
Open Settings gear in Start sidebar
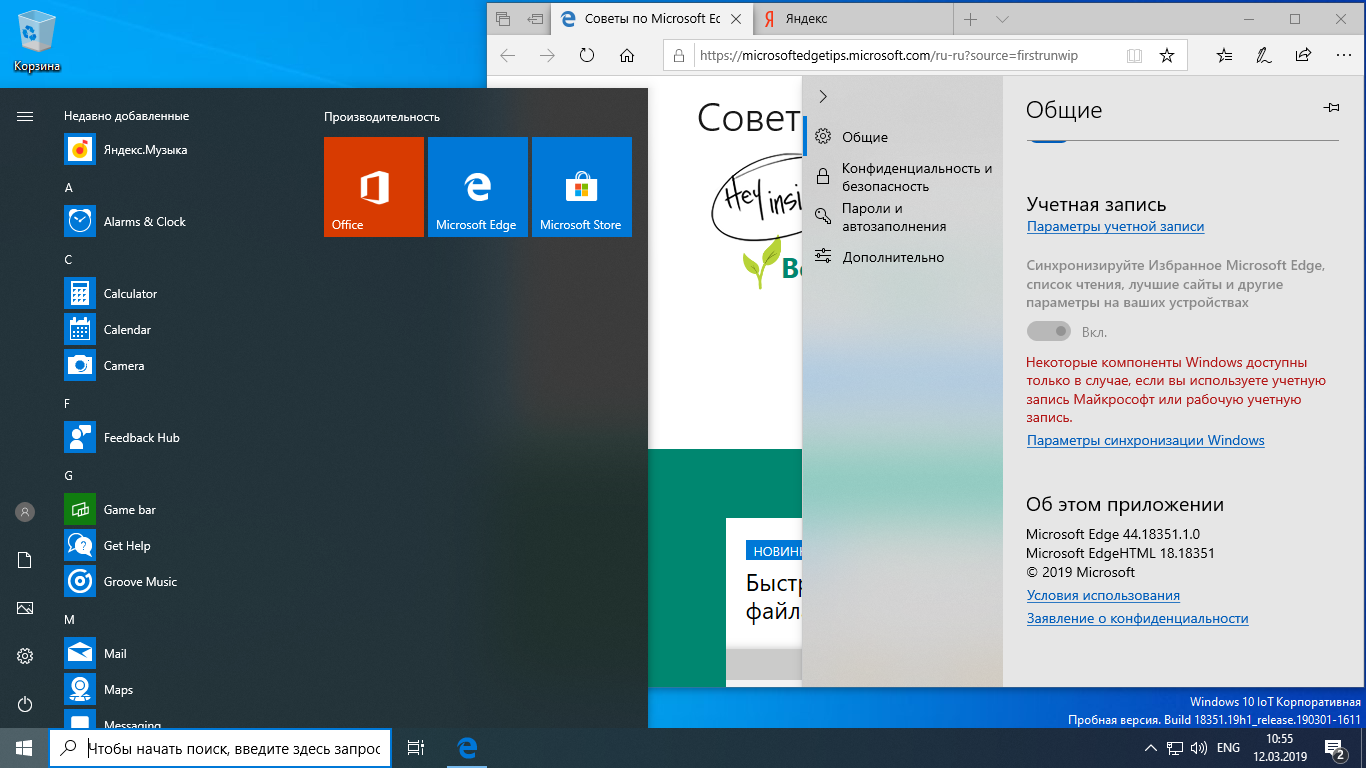click(x=25, y=656)
